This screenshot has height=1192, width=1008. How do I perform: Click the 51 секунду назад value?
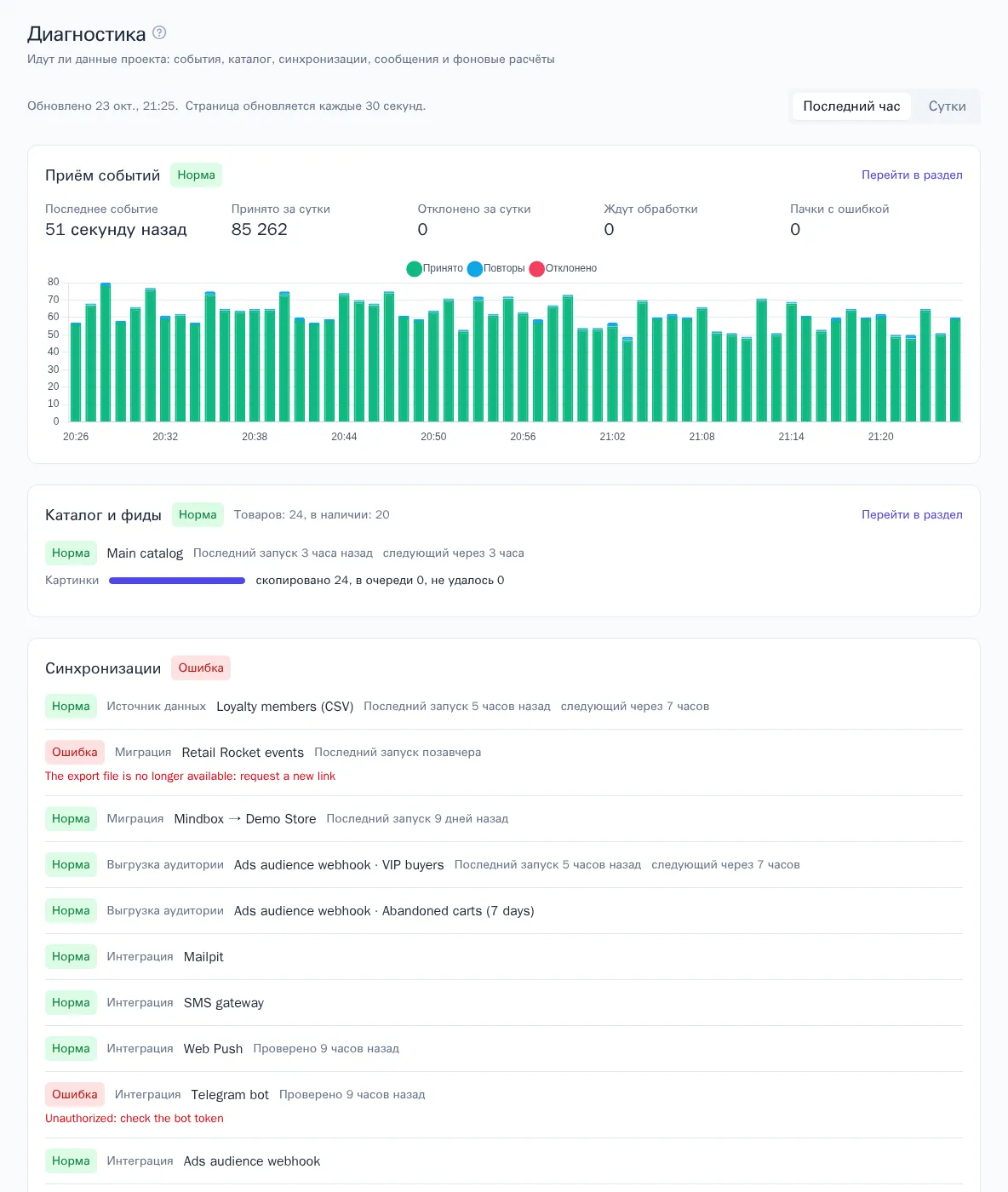(x=116, y=230)
